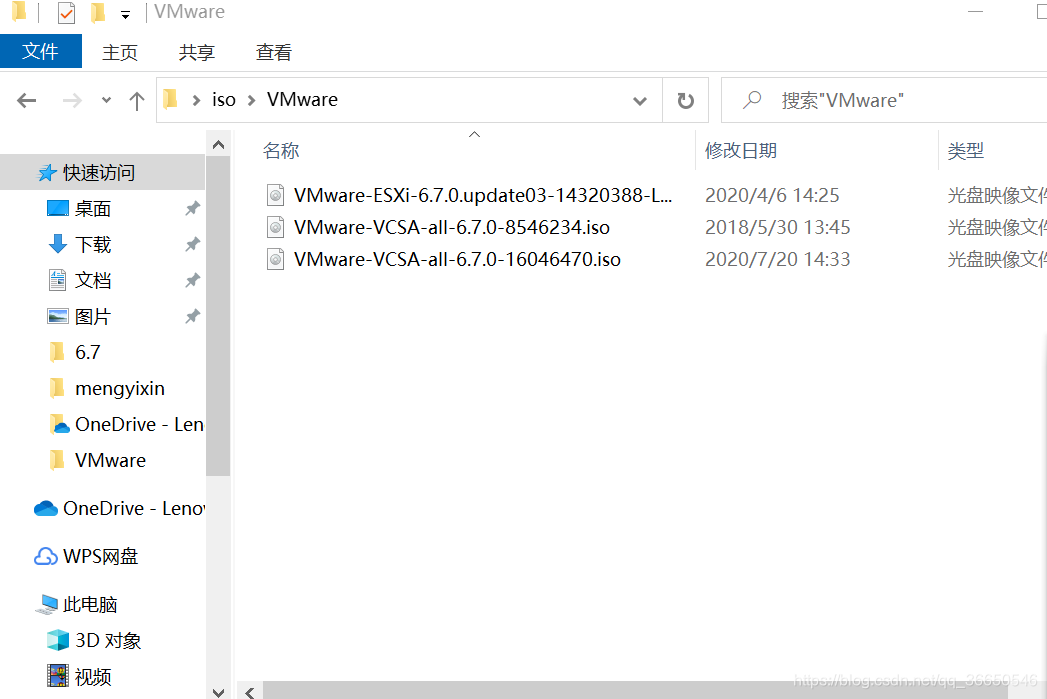1047x699 pixels.
Task: Go up one folder level arrow
Action: tap(137, 101)
